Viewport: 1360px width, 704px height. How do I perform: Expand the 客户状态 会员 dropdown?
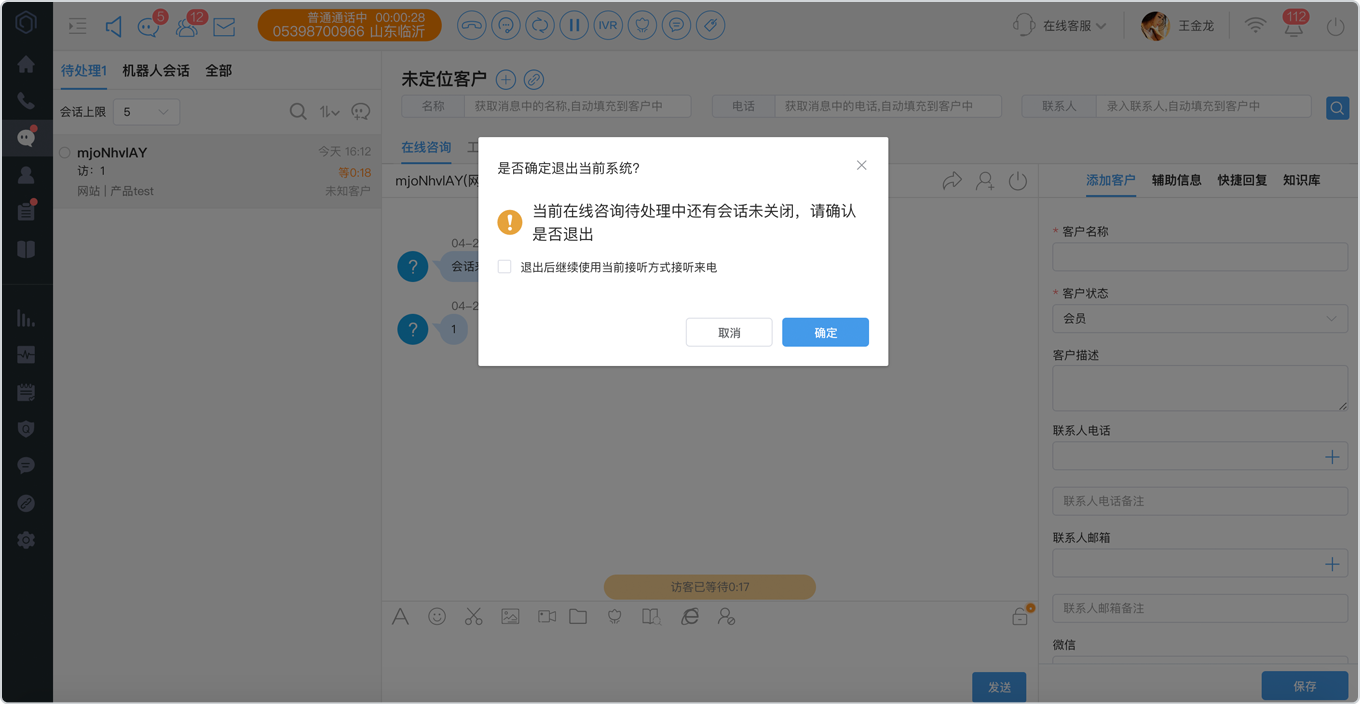(1200, 318)
